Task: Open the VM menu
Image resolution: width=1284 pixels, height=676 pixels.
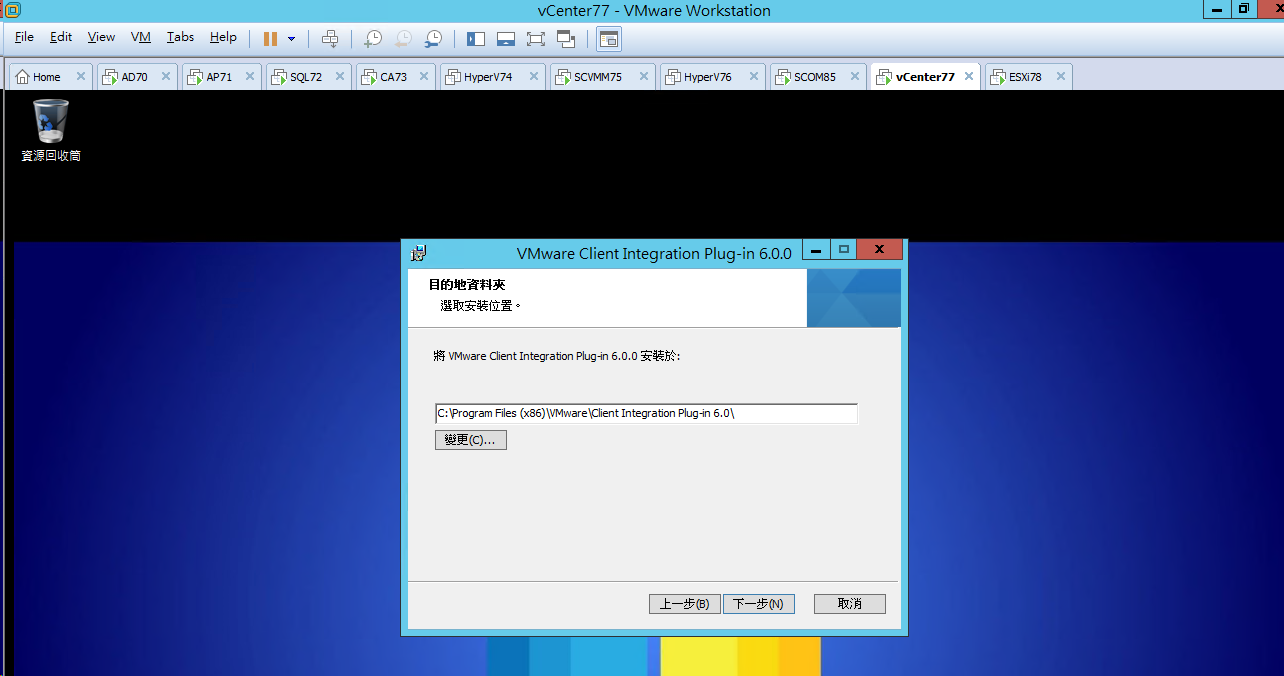Action: (x=141, y=37)
